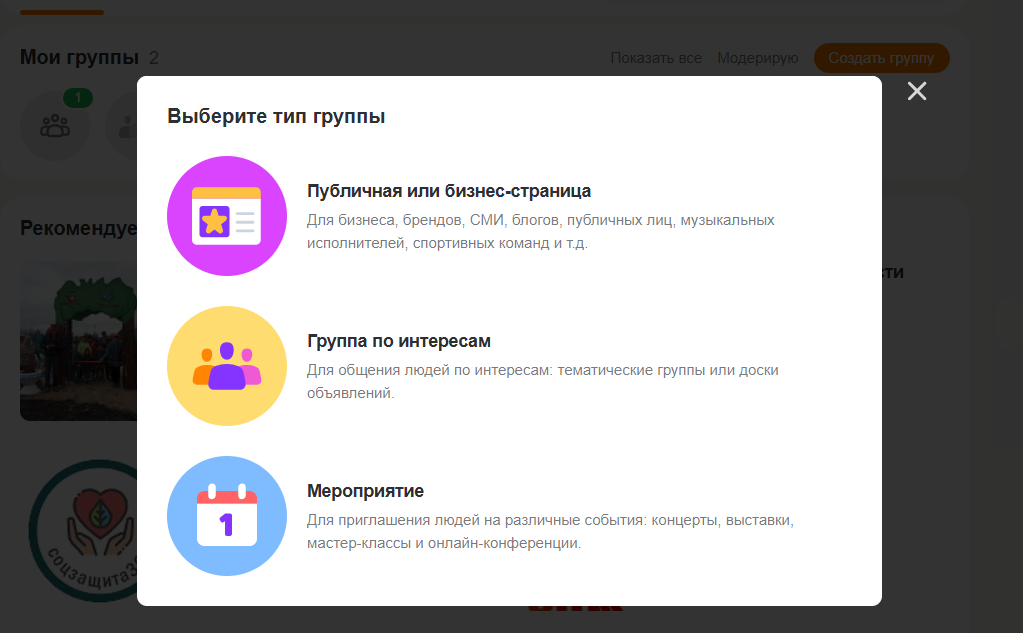This screenshot has height=633, width=1023.
Task: Click the 'Выберите тип группы' dialog title
Action: coord(276,116)
